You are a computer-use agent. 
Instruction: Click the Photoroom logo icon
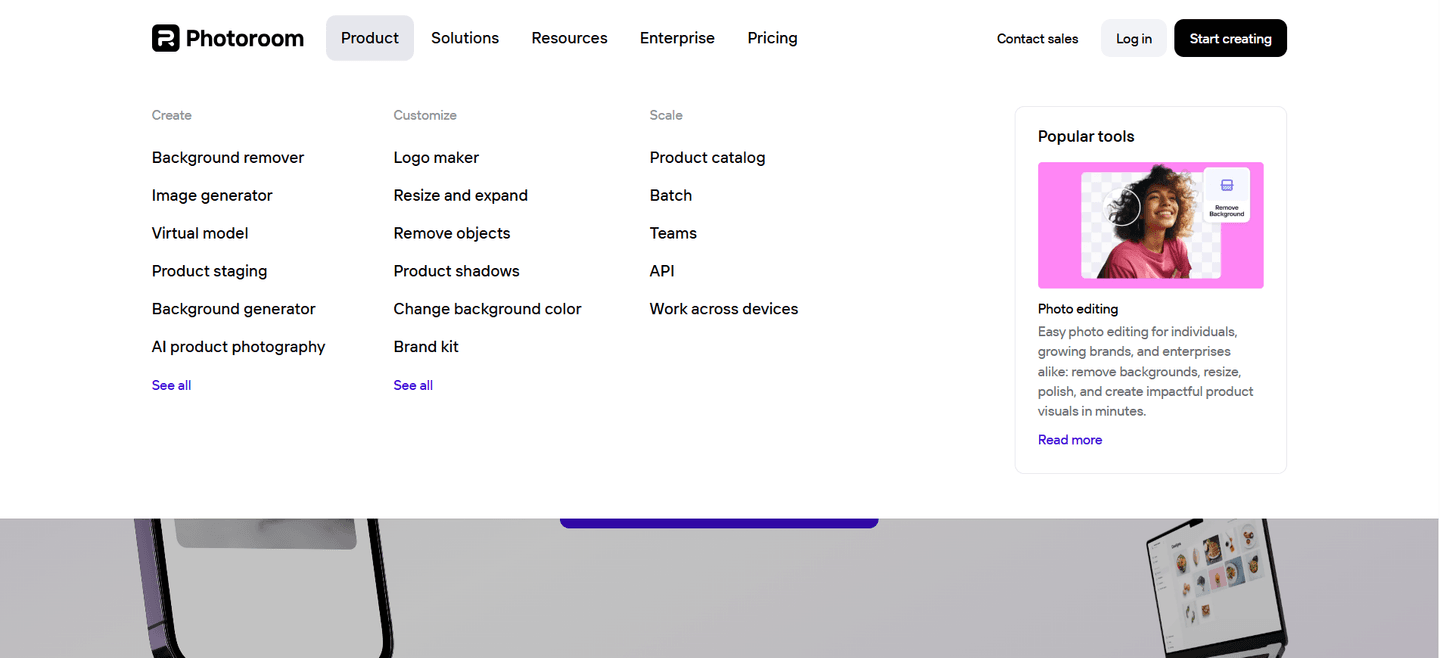tap(165, 38)
